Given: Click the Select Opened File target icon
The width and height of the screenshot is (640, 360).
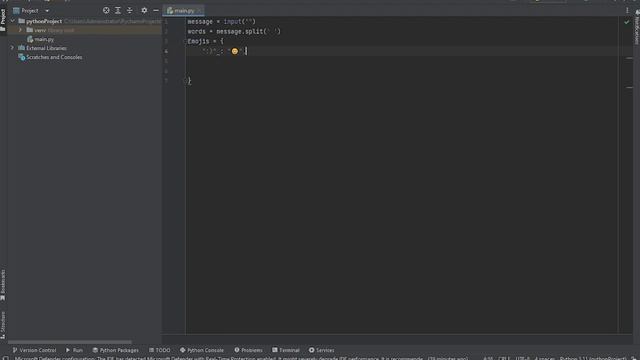Looking at the screenshot, I should tap(106, 11).
